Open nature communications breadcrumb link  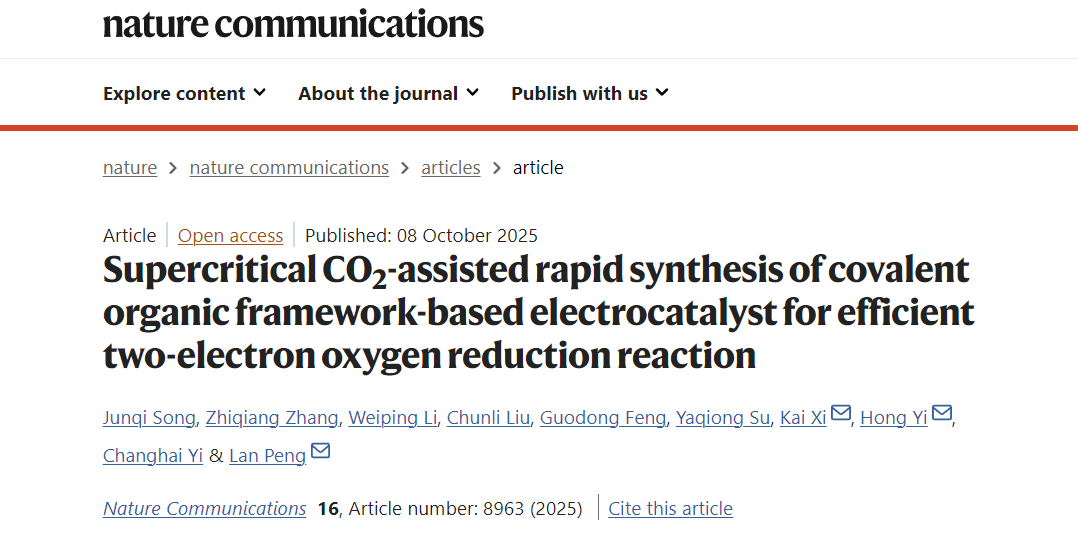click(x=289, y=168)
